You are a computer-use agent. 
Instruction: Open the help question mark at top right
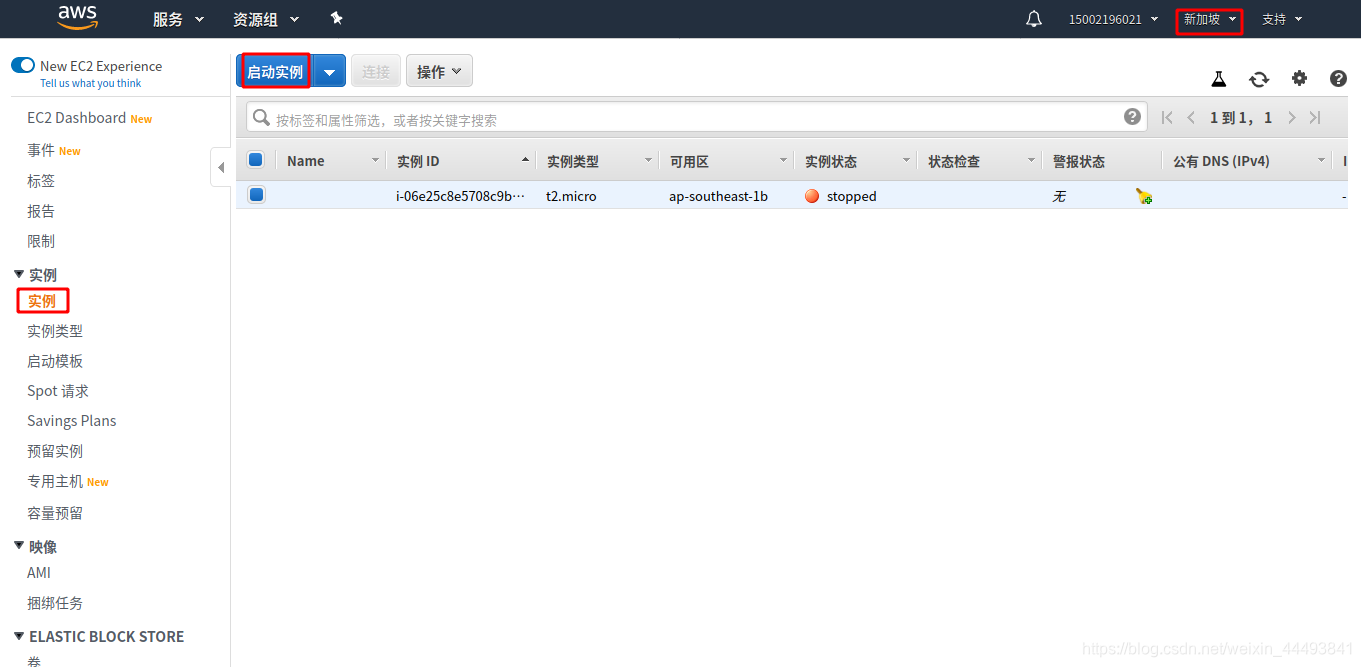coord(1338,78)
